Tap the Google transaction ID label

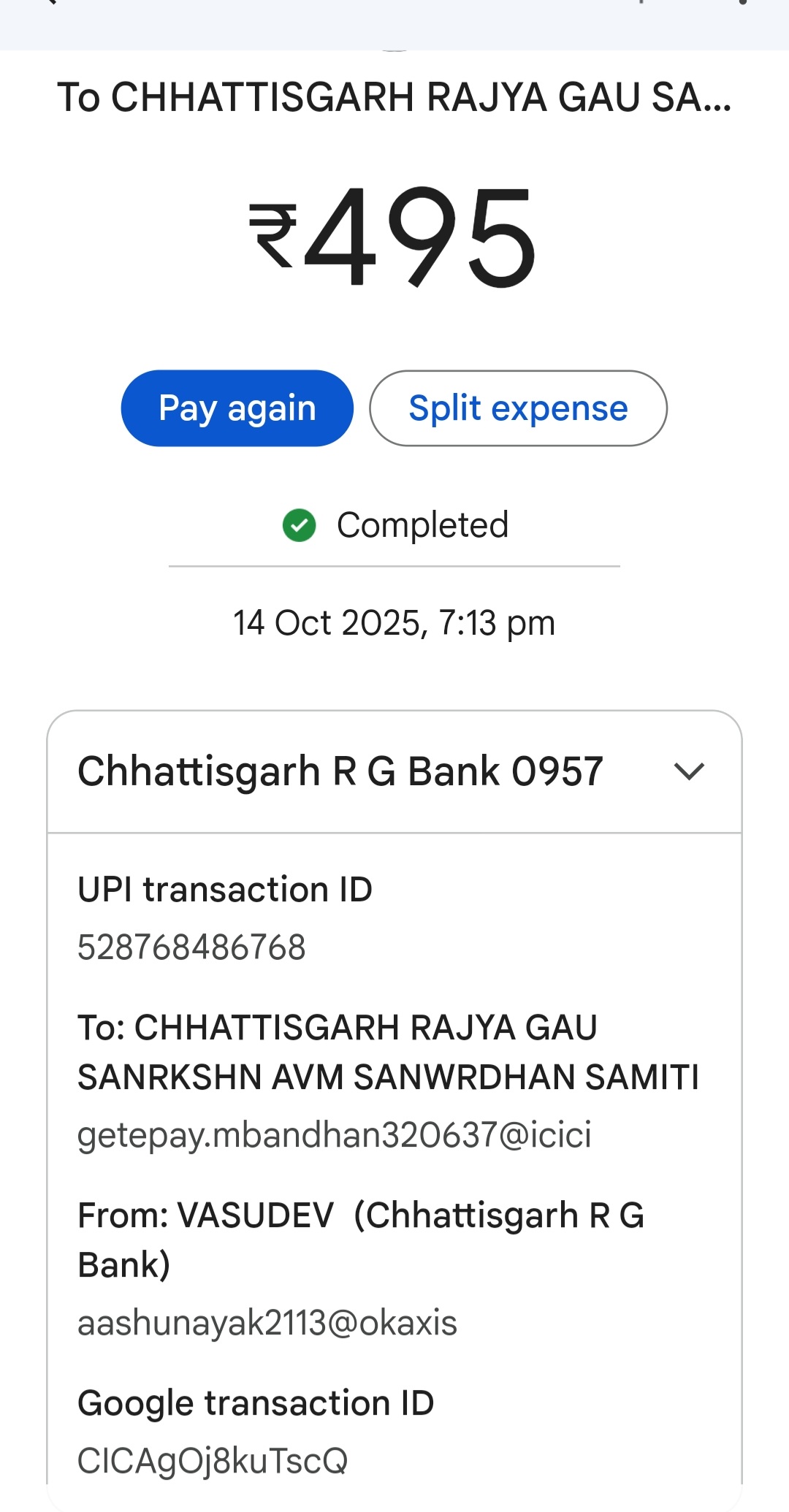pyautogui.click(x=256, y=1403)
